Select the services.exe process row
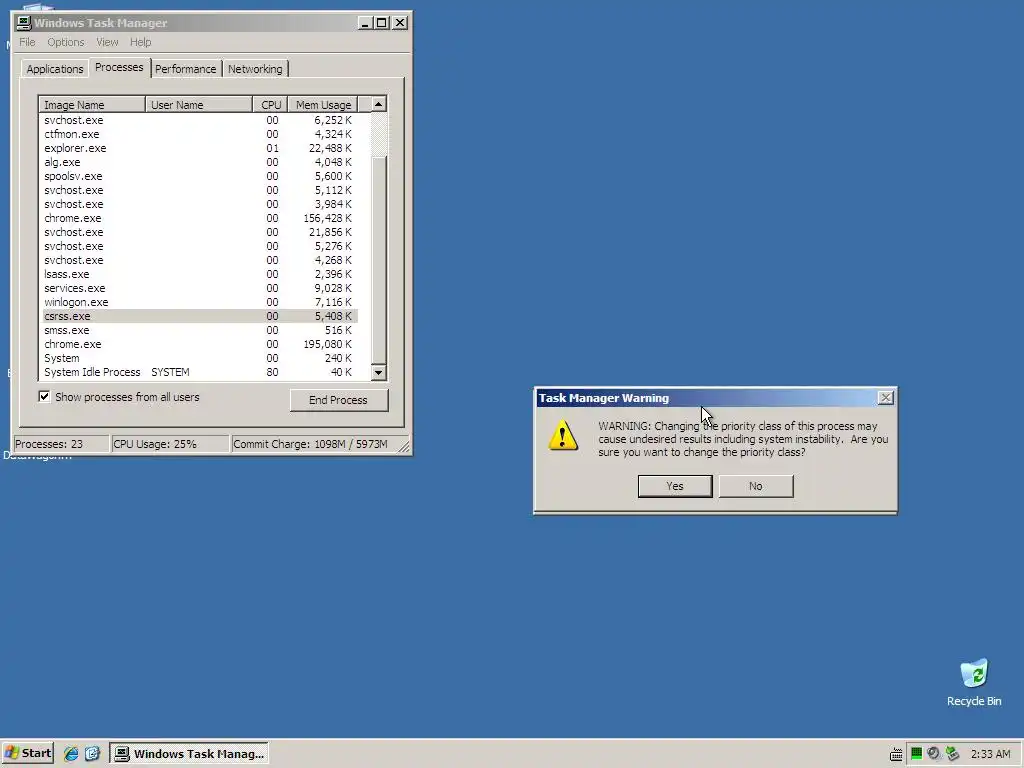 (199, 288)
